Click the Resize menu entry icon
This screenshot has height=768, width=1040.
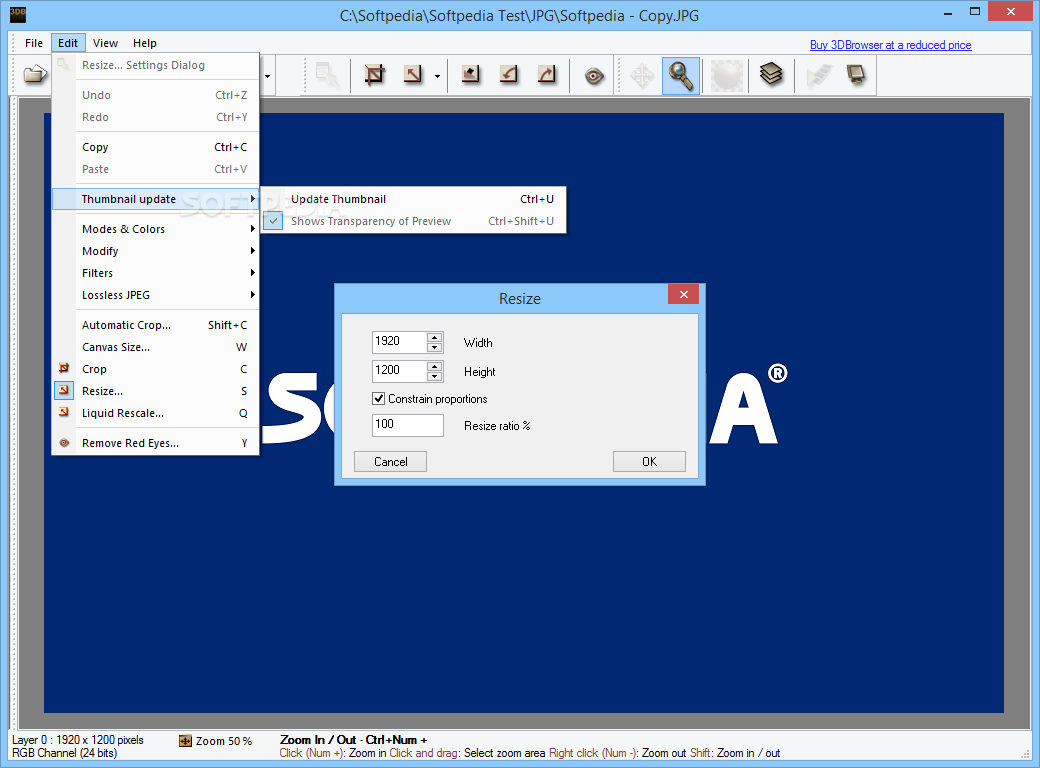[64, 390]
